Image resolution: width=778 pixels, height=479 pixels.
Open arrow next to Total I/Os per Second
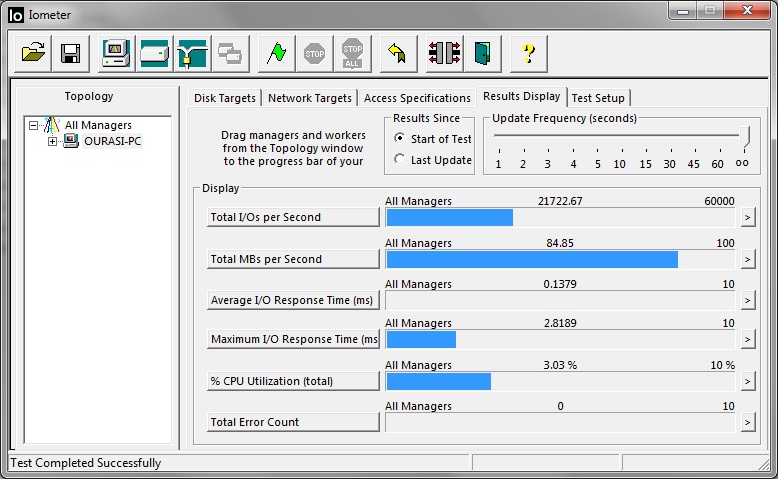click(x=748, y=217)
